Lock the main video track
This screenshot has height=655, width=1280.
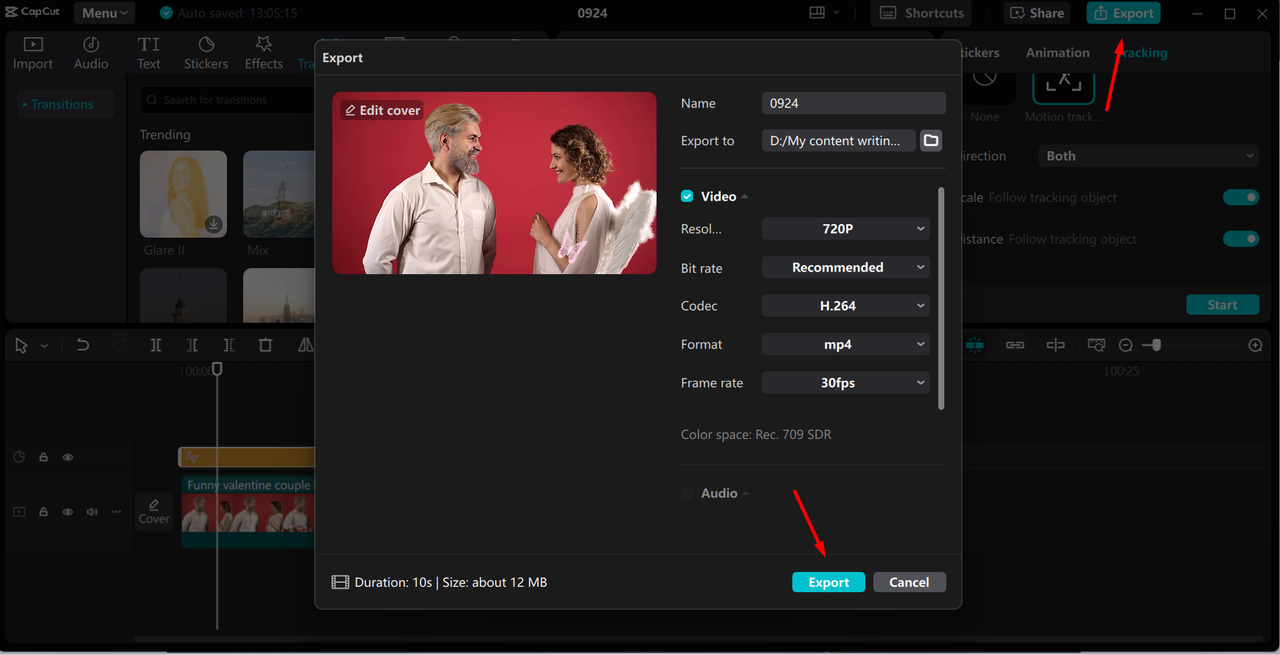point(43,512)
